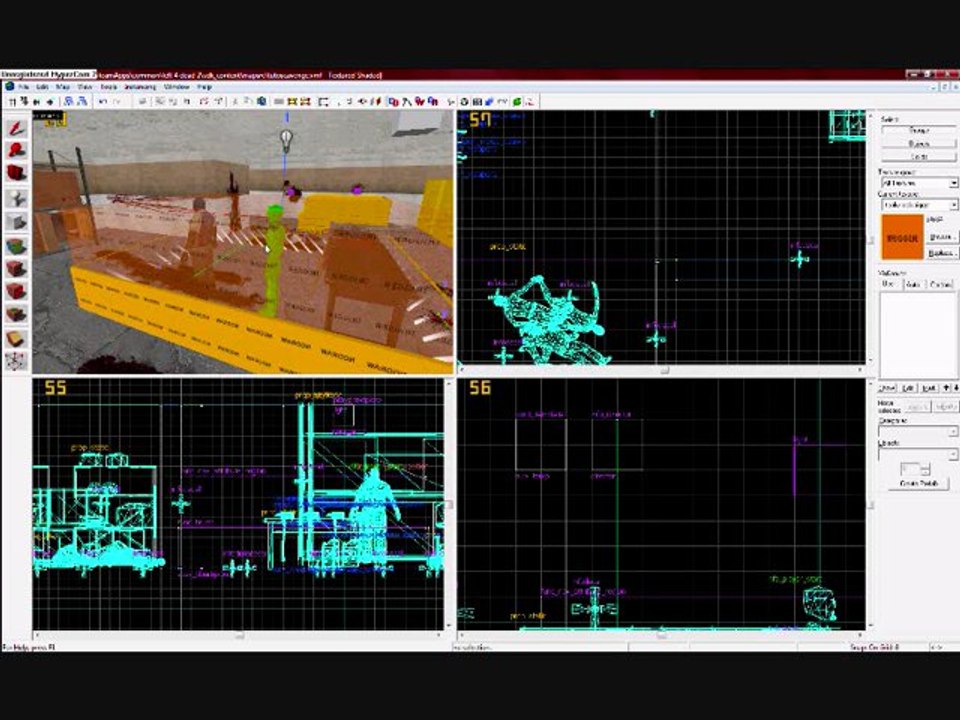The width and height of the screenshot is (960, 720).
Task: Click the Save Window State icon
Action: point(82,102)
